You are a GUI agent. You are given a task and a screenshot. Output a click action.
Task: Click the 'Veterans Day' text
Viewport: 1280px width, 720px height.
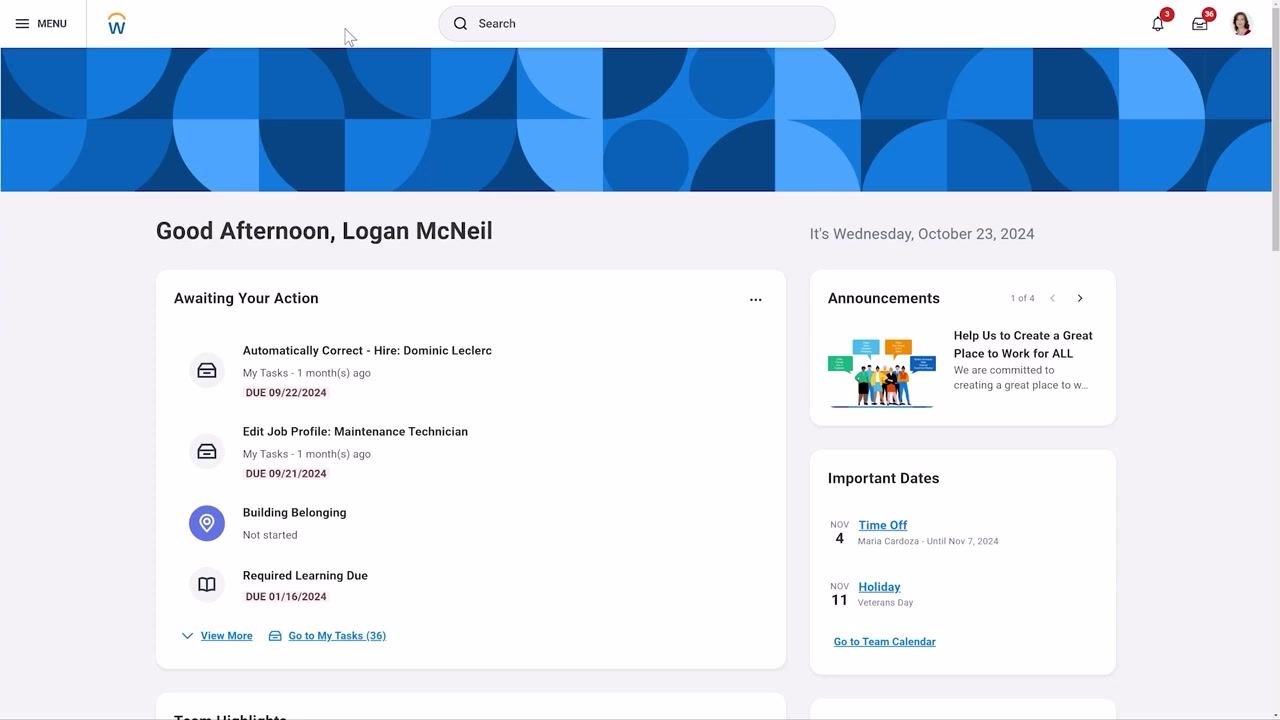click(x=885, y=603)
